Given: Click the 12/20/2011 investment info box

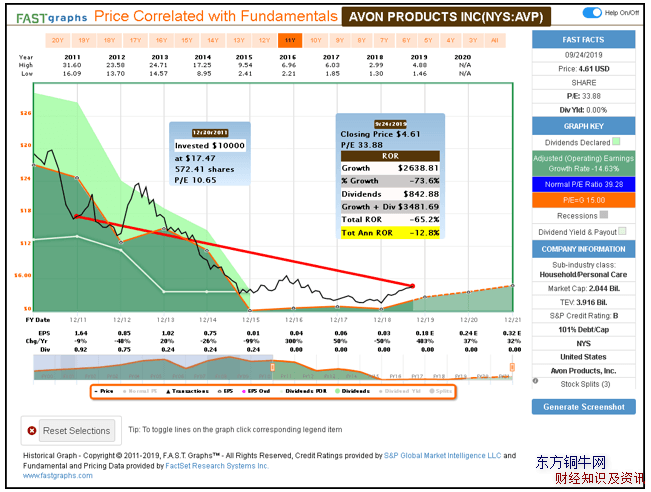Looking at the screenshot, I should (210, 154).
